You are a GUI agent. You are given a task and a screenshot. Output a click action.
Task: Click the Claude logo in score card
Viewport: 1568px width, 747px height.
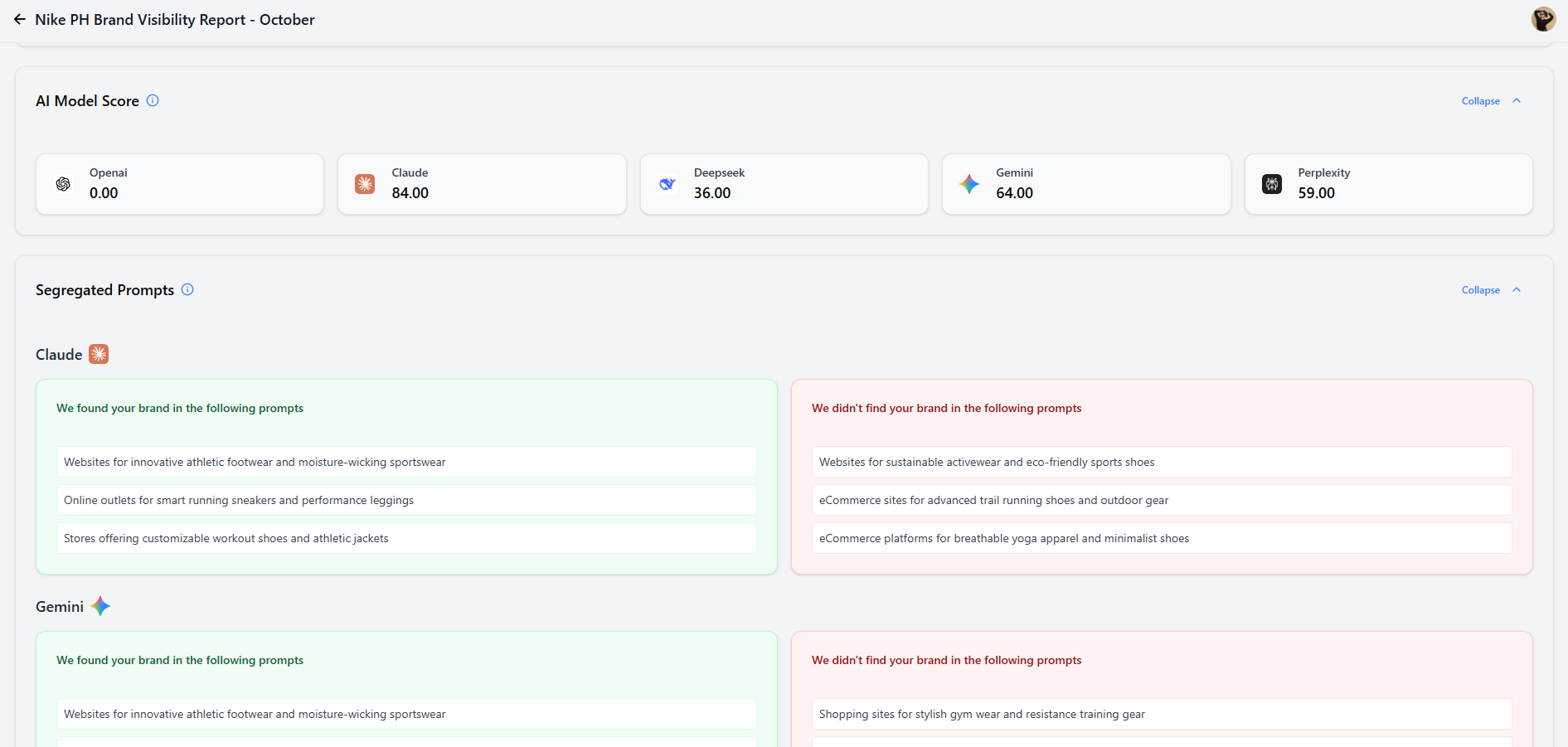365,184
